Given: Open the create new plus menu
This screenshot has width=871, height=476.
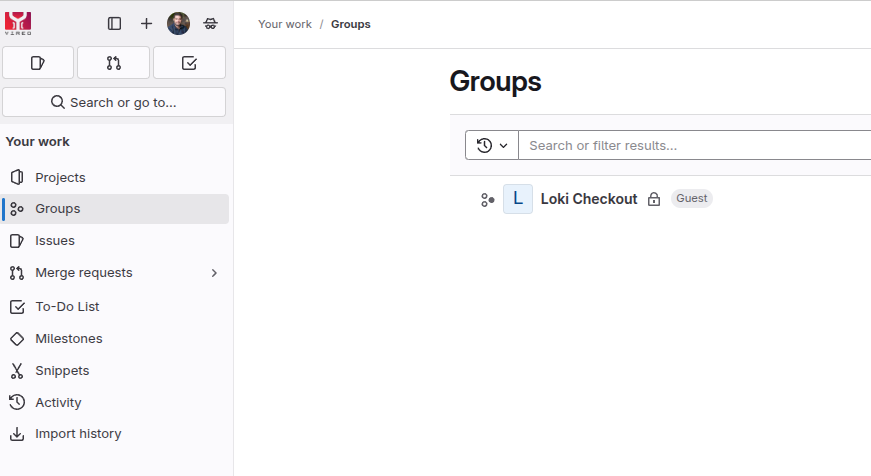Looking at the screenshot, I should [147, 23].
